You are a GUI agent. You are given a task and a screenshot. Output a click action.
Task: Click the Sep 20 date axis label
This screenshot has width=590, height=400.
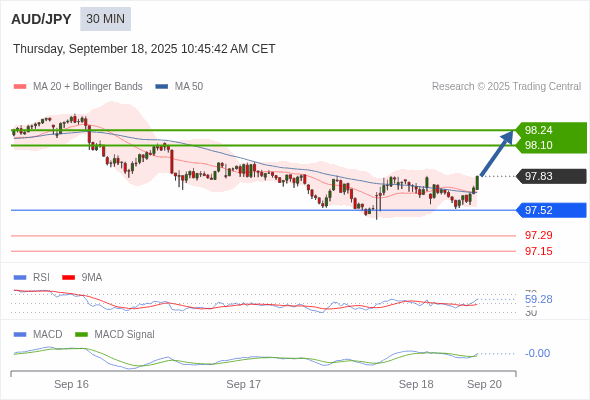(x=484, y=384)
